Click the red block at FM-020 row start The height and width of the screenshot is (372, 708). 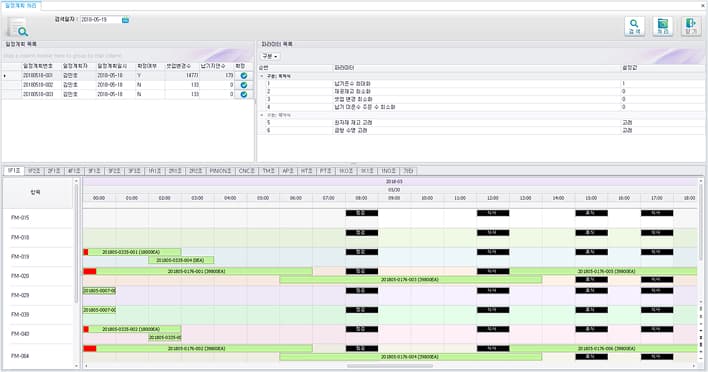point(90,271)
